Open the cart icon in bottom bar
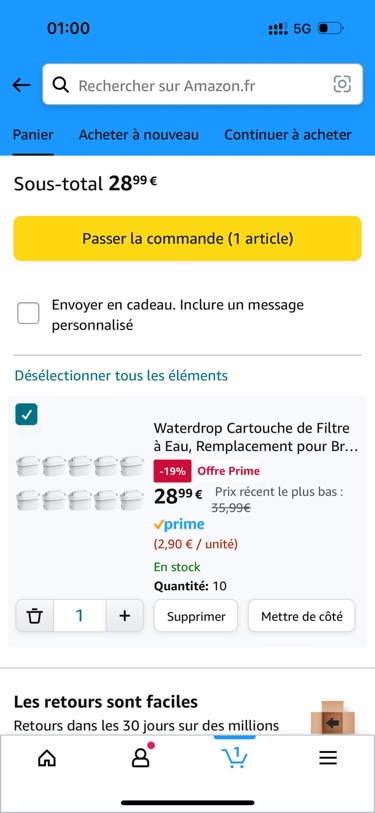375x813 pixels. click(x=234, y=758)
